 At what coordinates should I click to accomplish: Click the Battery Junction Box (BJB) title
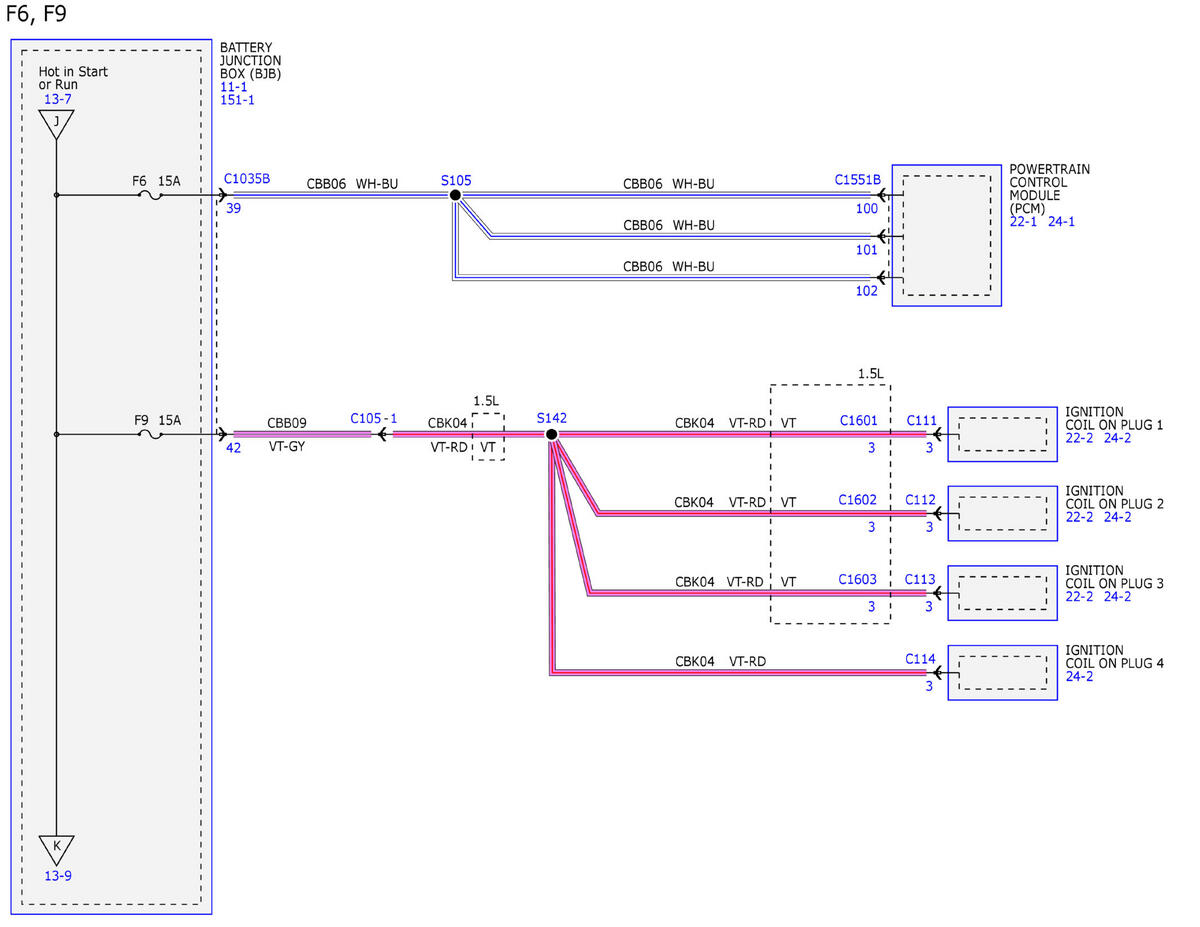251,61
